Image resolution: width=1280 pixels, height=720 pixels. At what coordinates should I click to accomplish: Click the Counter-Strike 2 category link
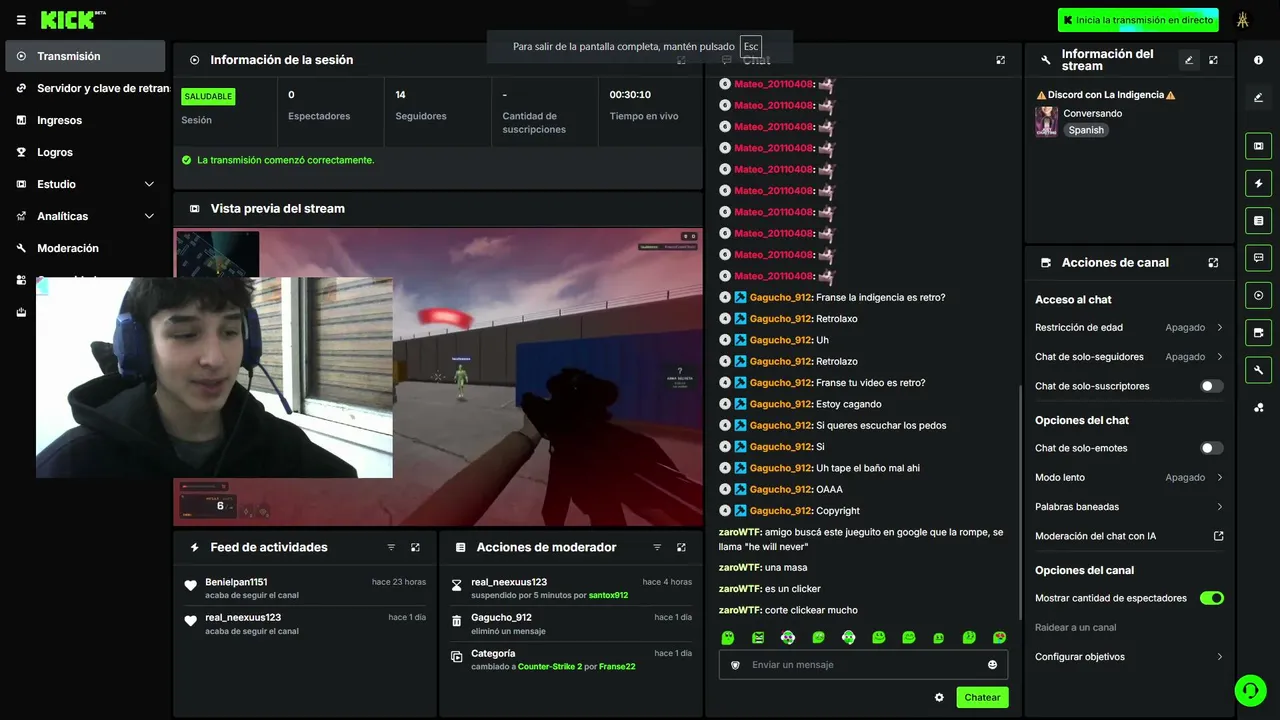click(550, 667)
